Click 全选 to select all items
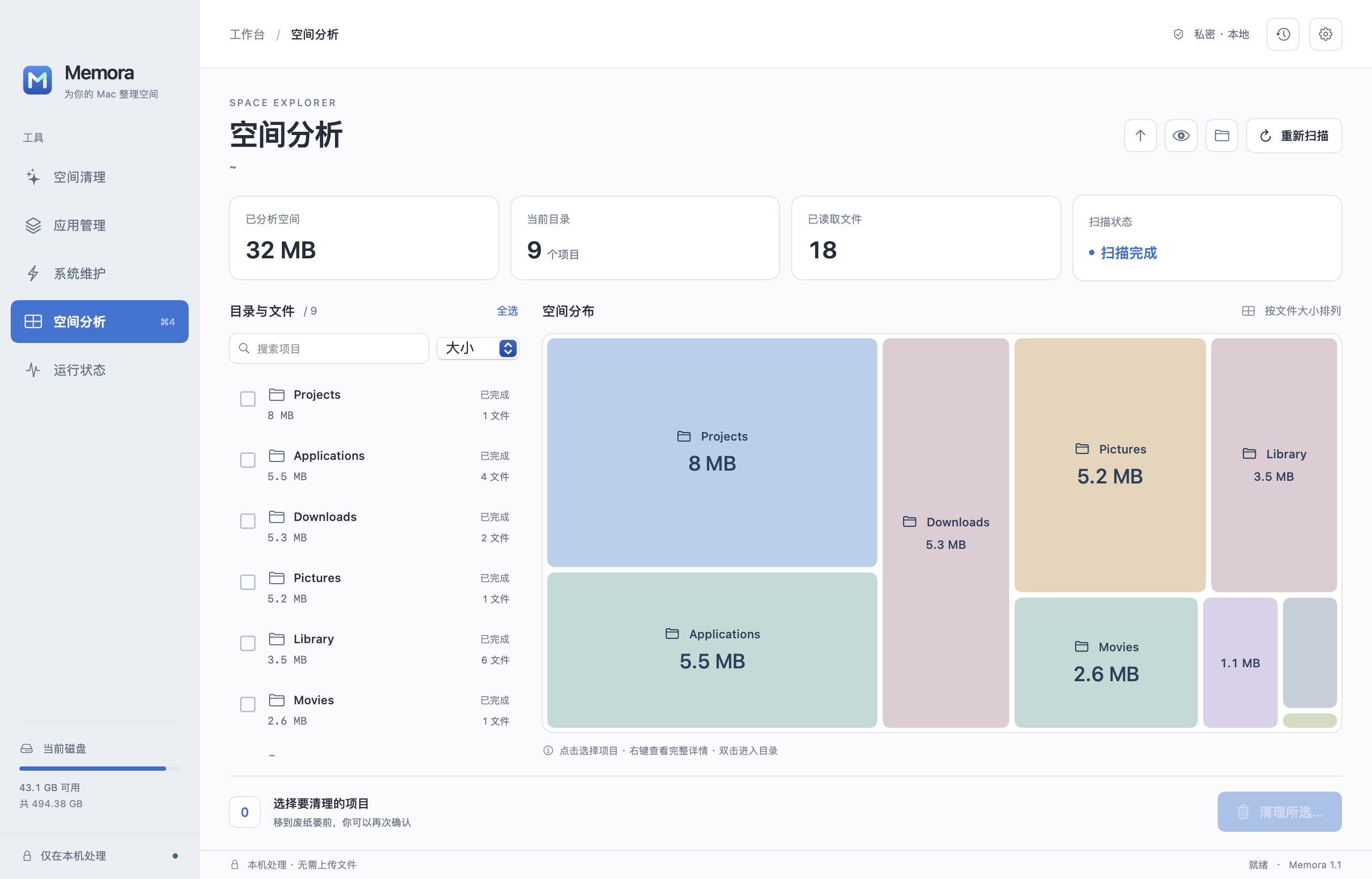 click(507, 311)
